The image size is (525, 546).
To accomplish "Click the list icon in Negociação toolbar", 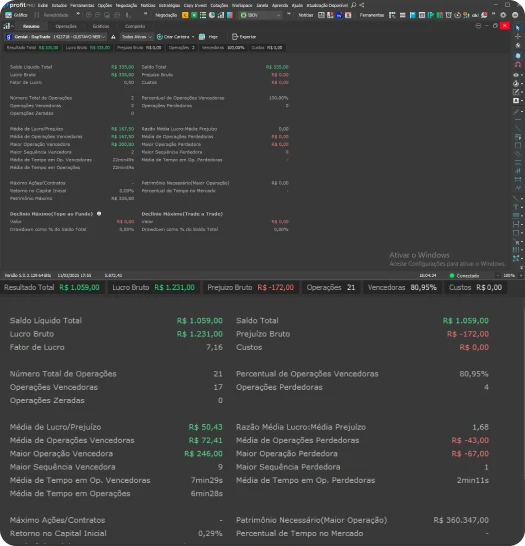I will pyautogui.click(x=203, y=15).
